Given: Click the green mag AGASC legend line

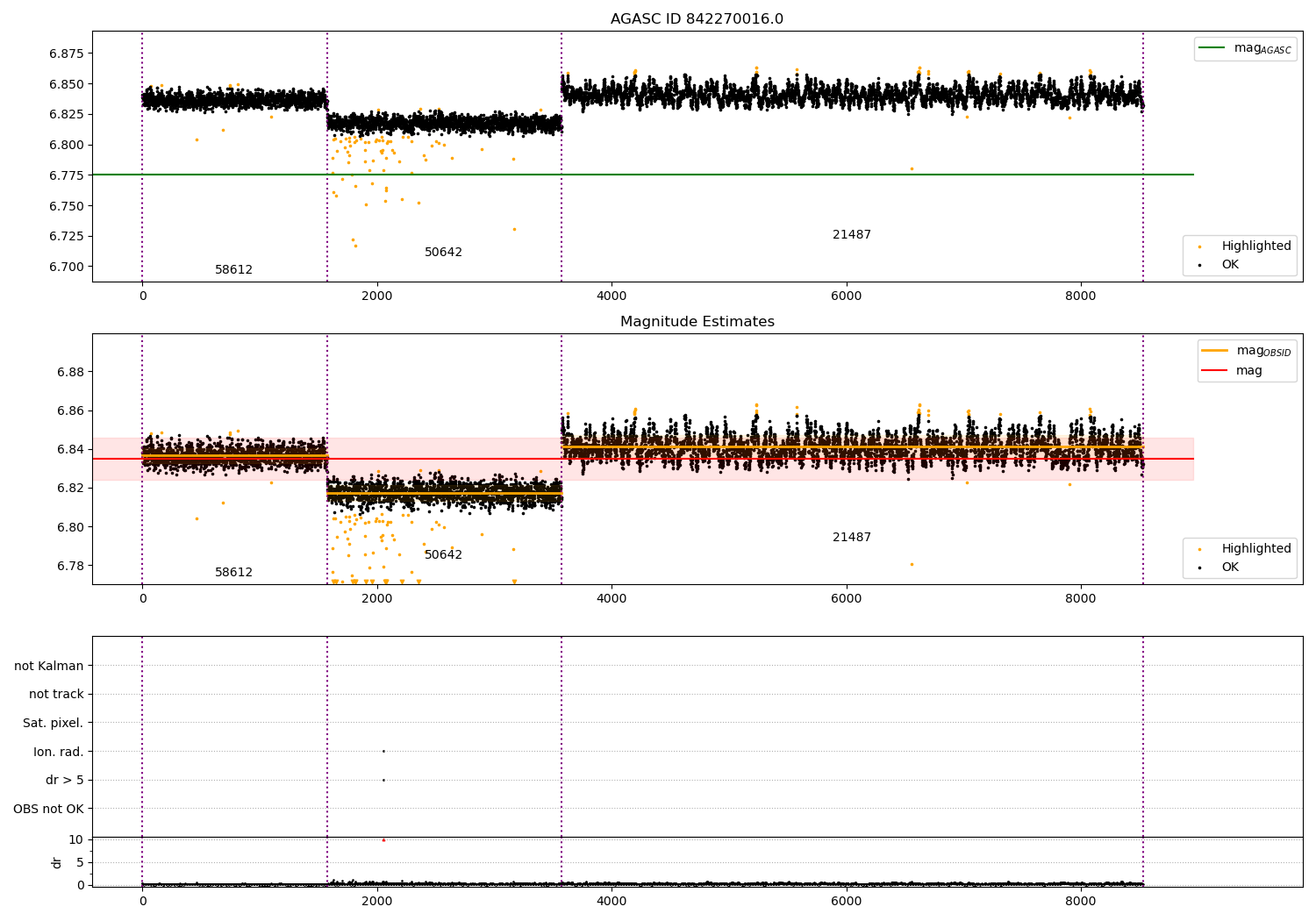Looking at the screenshot, I should pyautogui.click(x=1213, y=48).
